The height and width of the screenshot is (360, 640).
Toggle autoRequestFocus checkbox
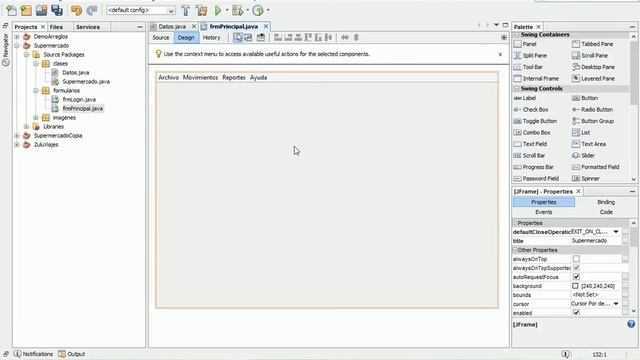click(576, 277)
